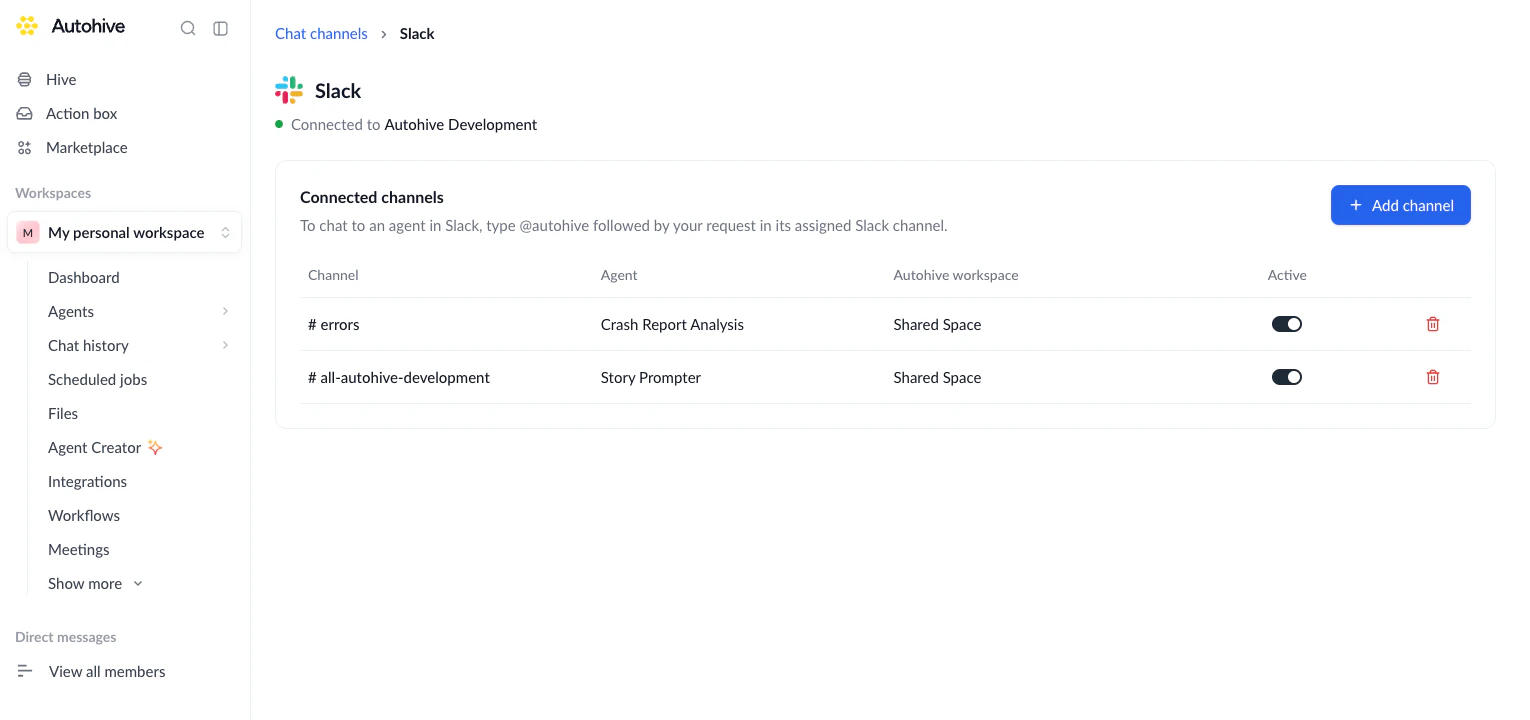Click the Action box inbox icon

click(25, 114)
